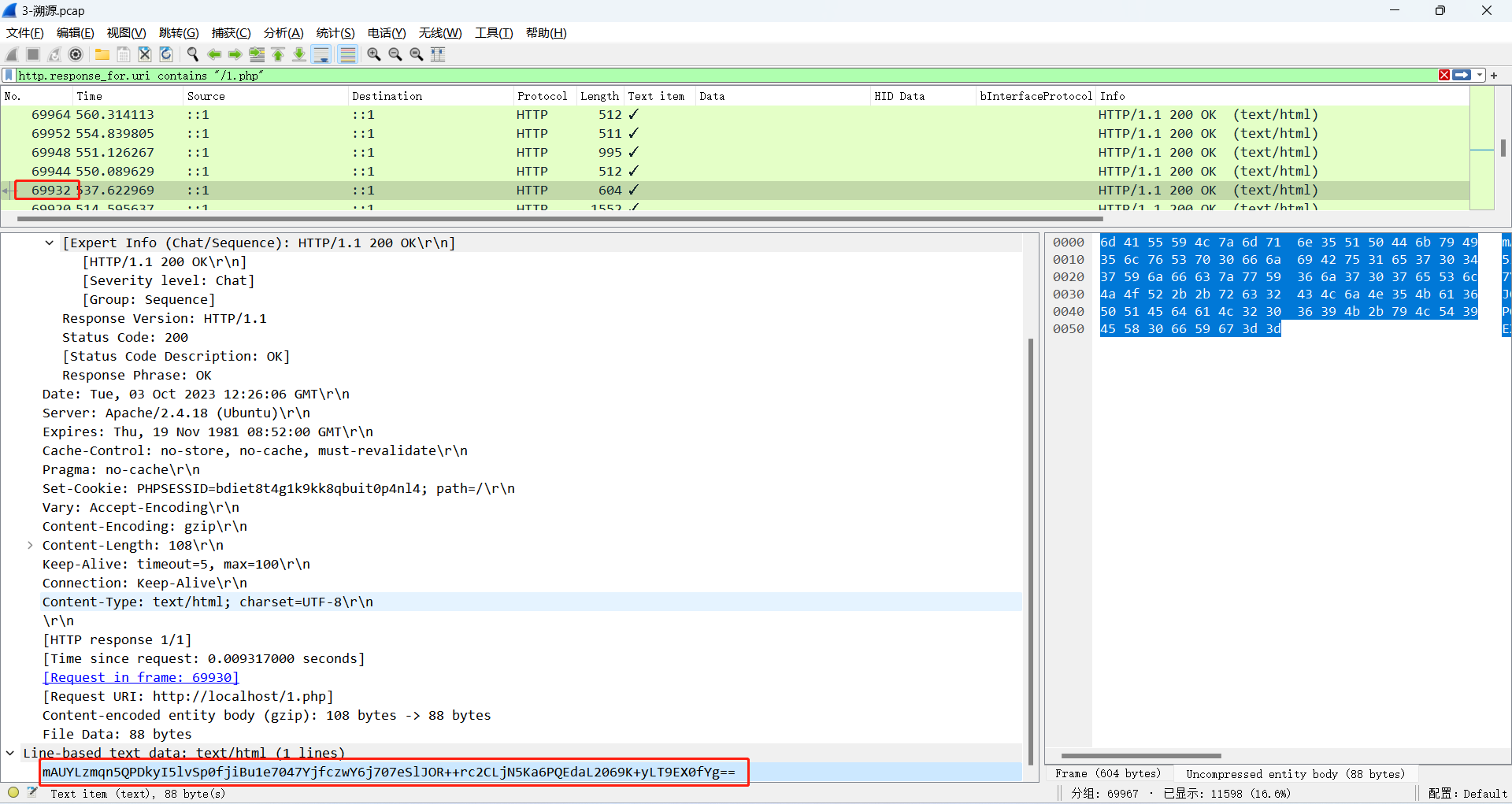
Task: Clear the display filter with red X
Action: (x=1443, y=75)
